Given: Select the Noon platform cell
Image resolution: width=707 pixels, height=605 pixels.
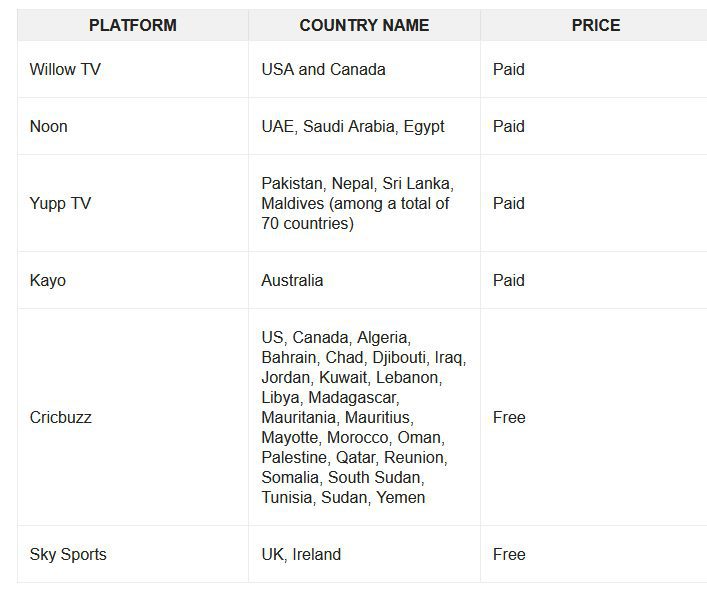Looking at the screenshot, I should [133, 126].
